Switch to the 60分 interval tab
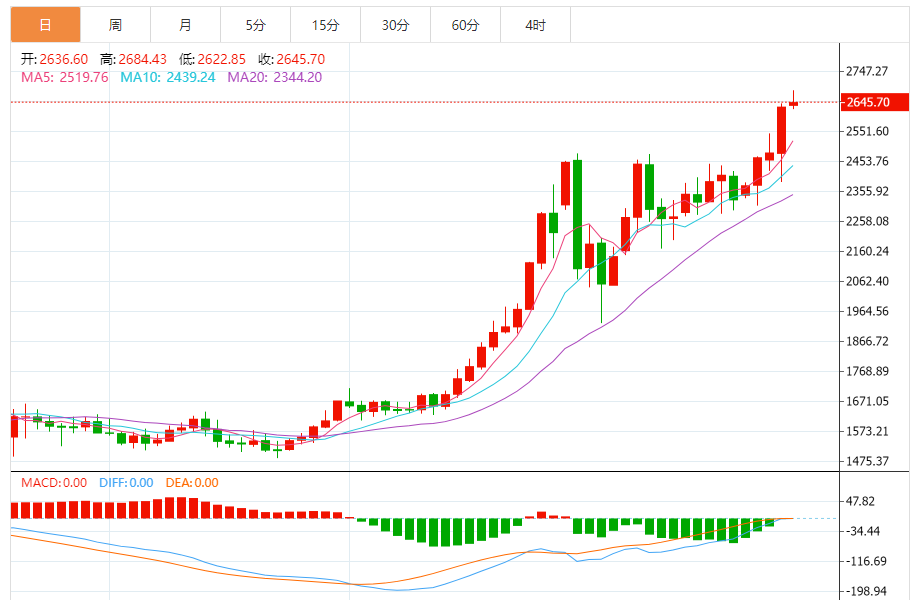Viewport: 914px width, 600px height. pos(465,25)
